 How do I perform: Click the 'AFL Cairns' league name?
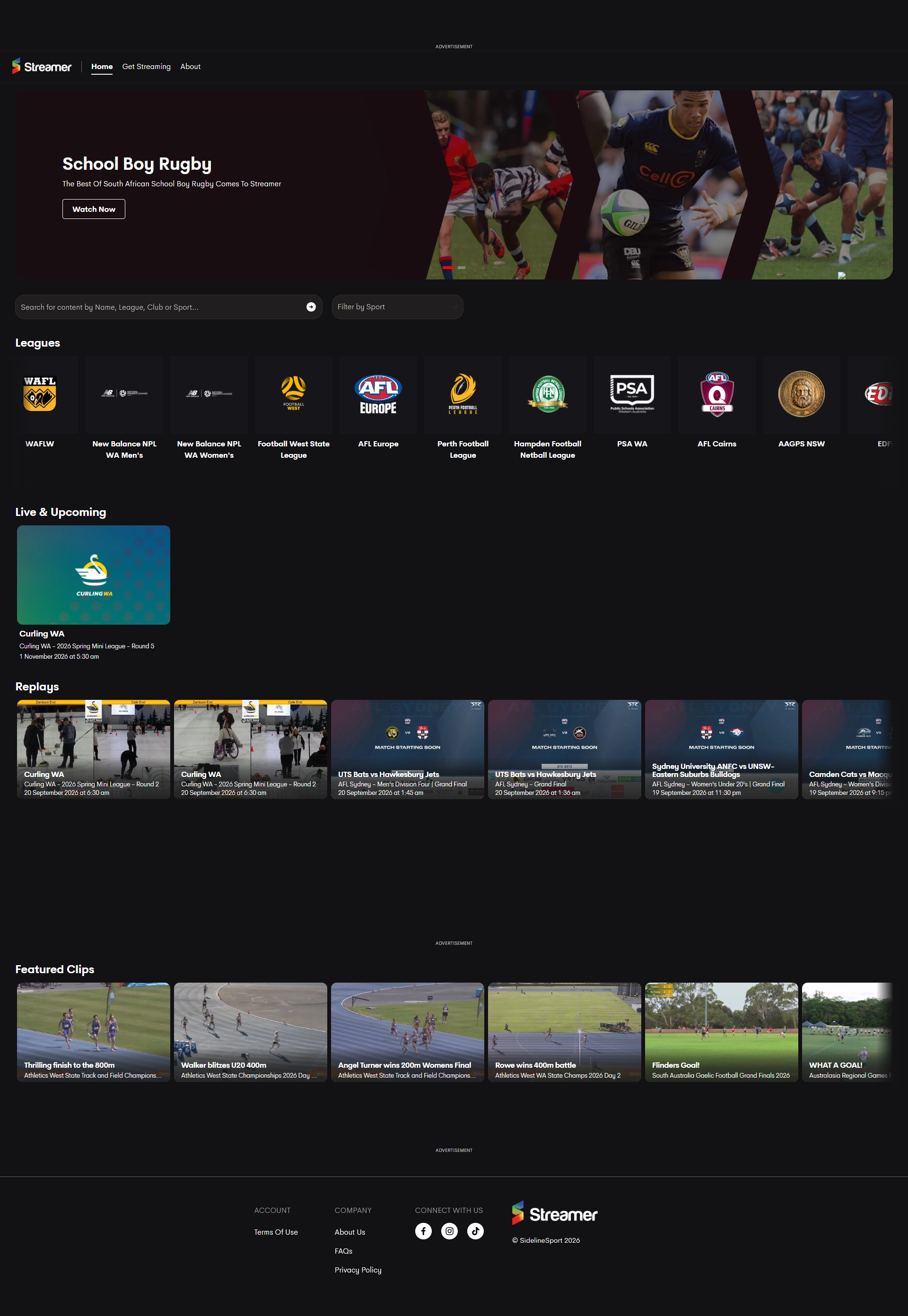coord(717,444)
